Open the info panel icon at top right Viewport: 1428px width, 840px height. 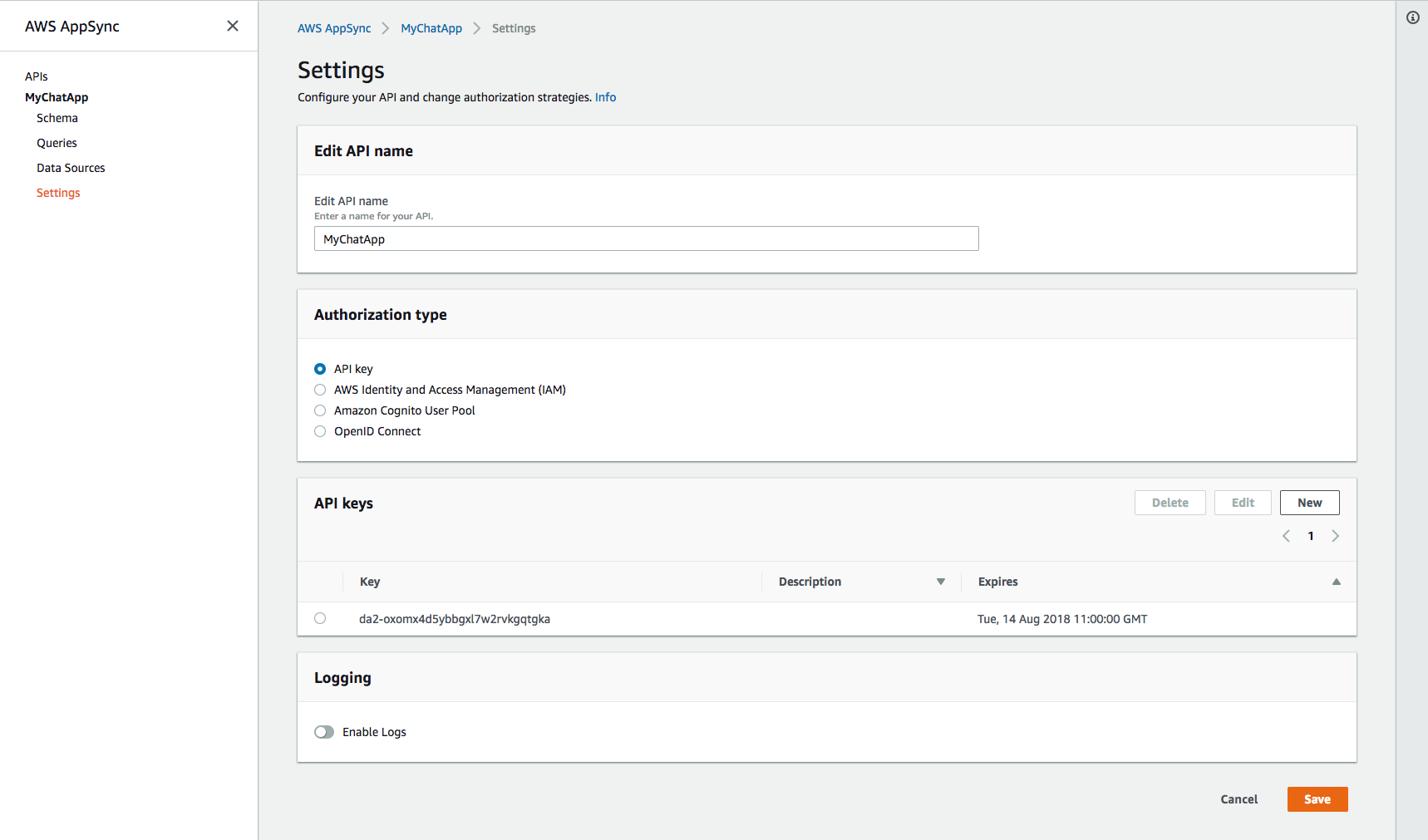[1413, 17]
